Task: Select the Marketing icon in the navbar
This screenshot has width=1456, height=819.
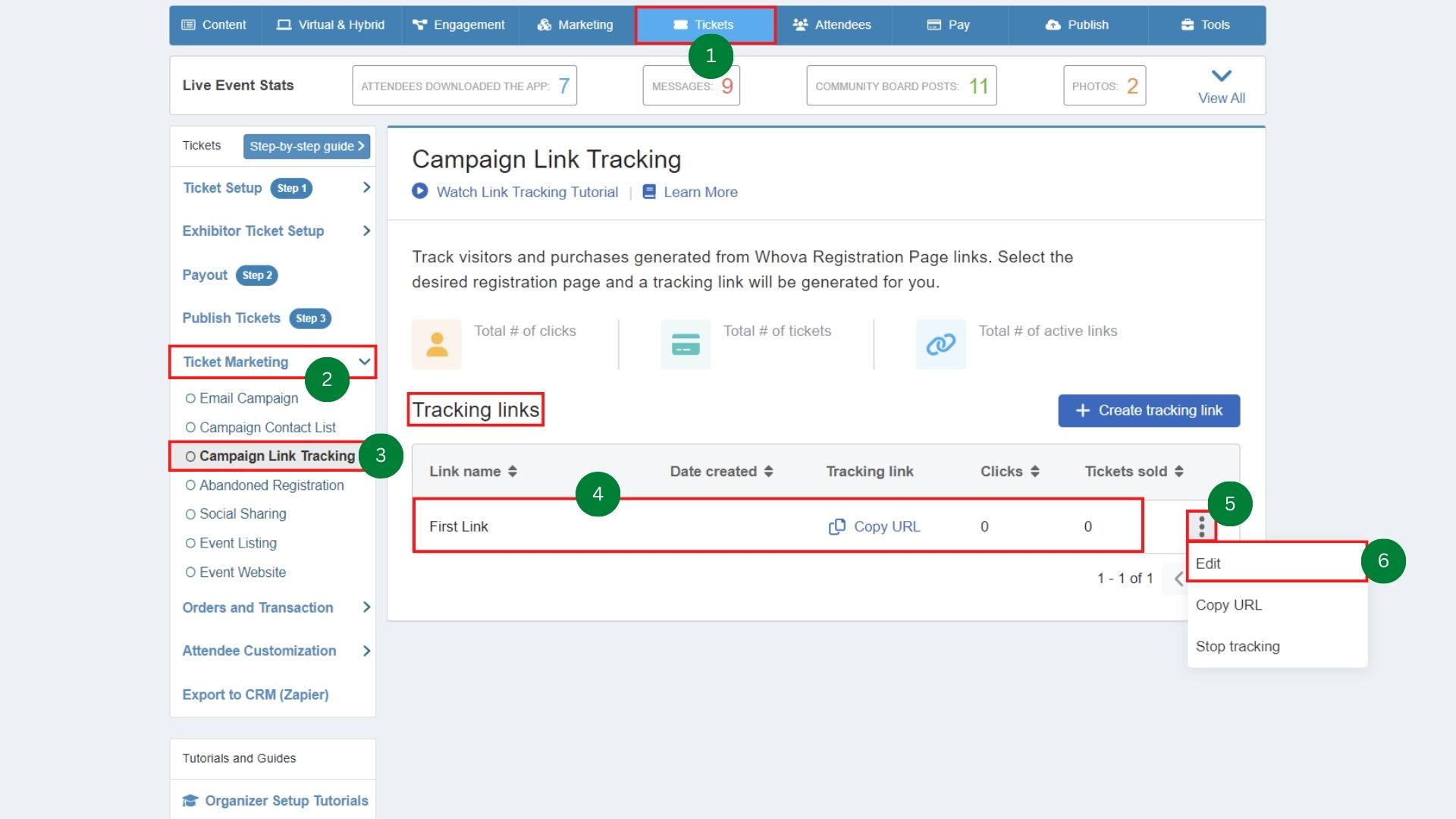Action: (544, 25)
